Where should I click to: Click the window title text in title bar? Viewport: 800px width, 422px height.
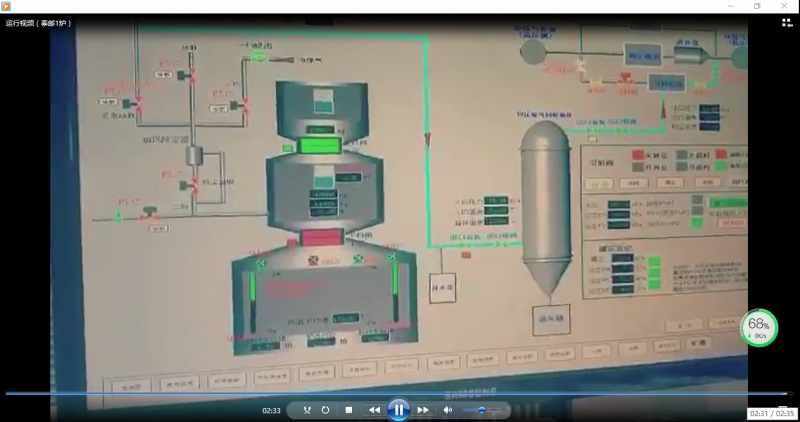36,22
